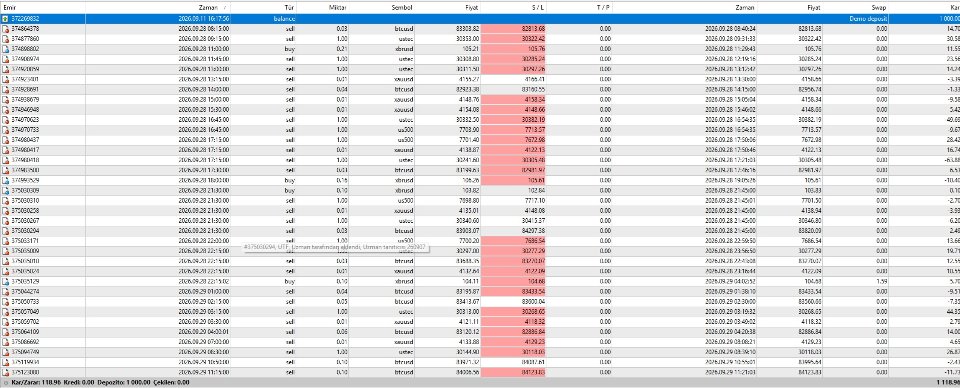Select order number 375059702
Image resolution: width=960 pixels, height=388 pixels.
[x=25, y=322]
